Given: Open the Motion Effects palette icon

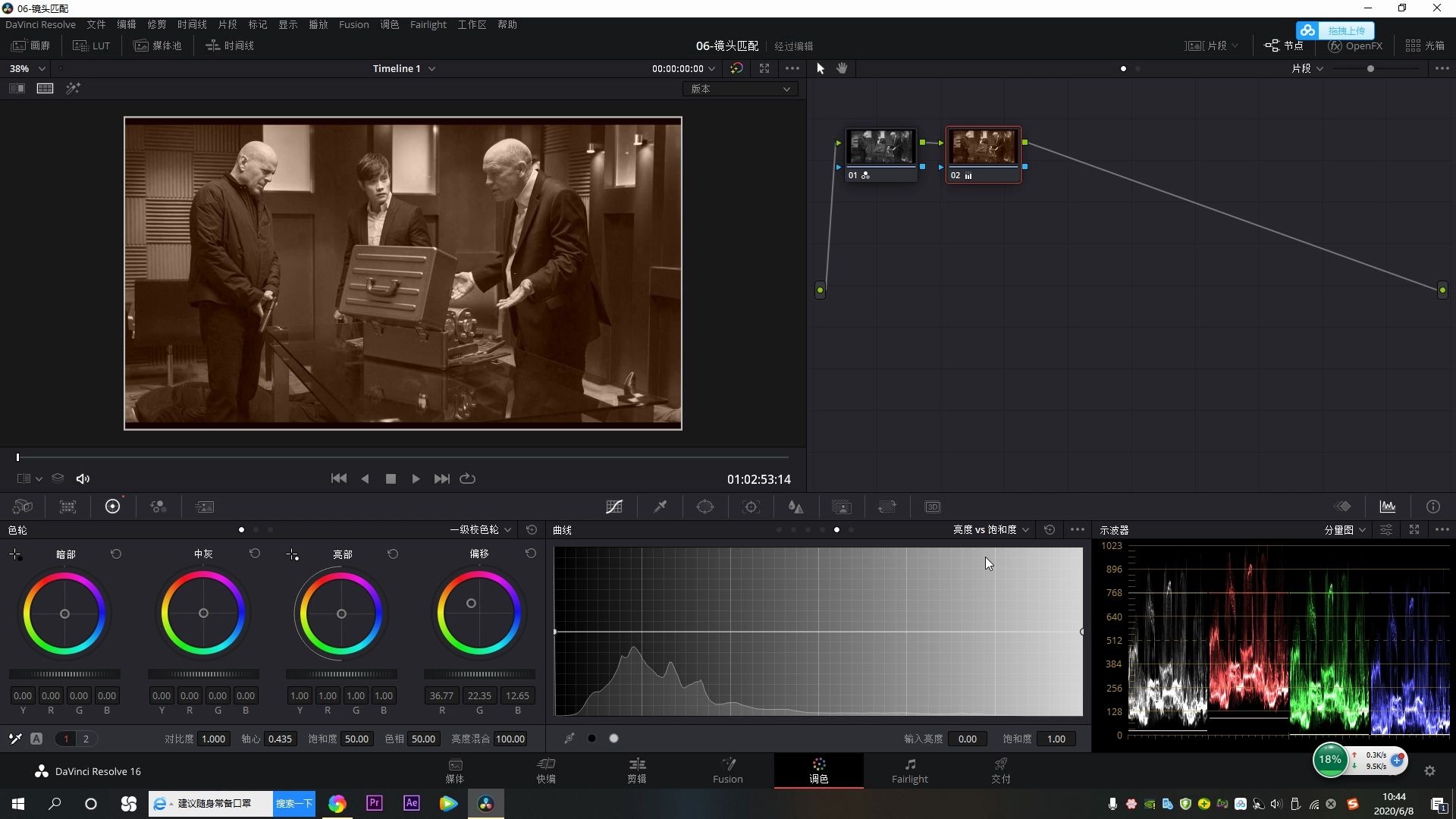Looking at the screenshot, I should (204, 507).
